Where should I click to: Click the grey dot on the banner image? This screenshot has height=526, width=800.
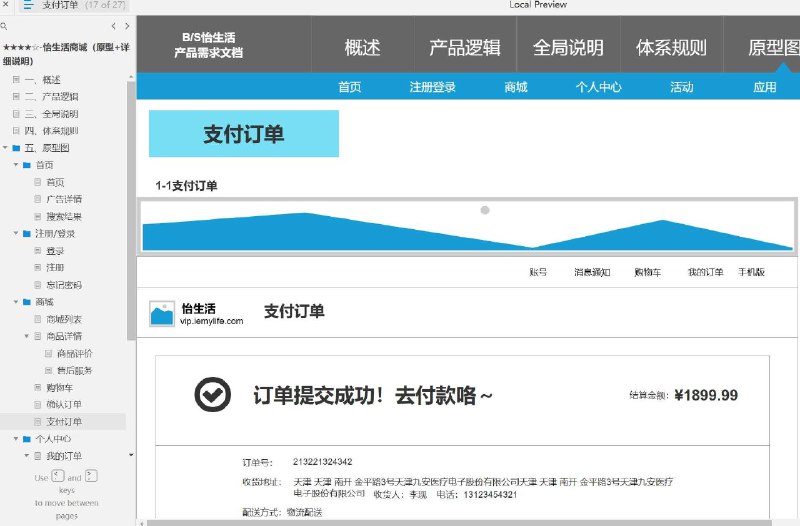(x=485, y=210)
